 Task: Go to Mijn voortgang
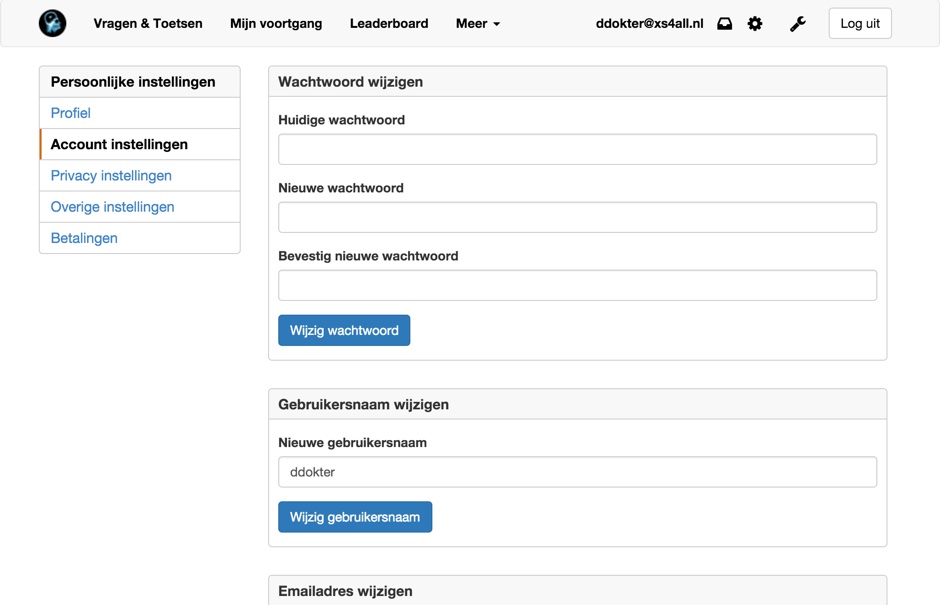click(x=276, y=23)
